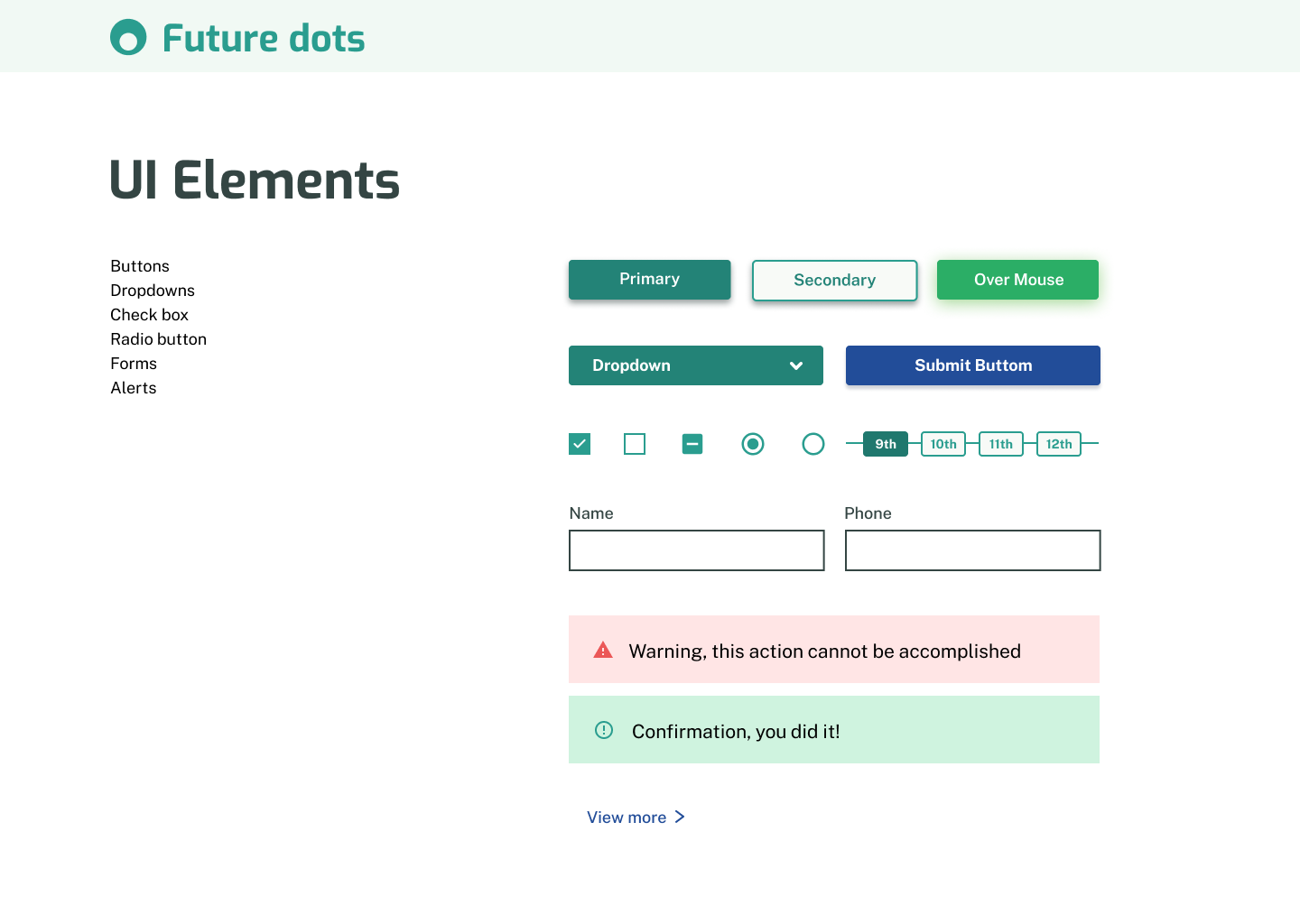Choose the 9th step in the stepper
The image size is (1300, 924).
coord(886,444)
